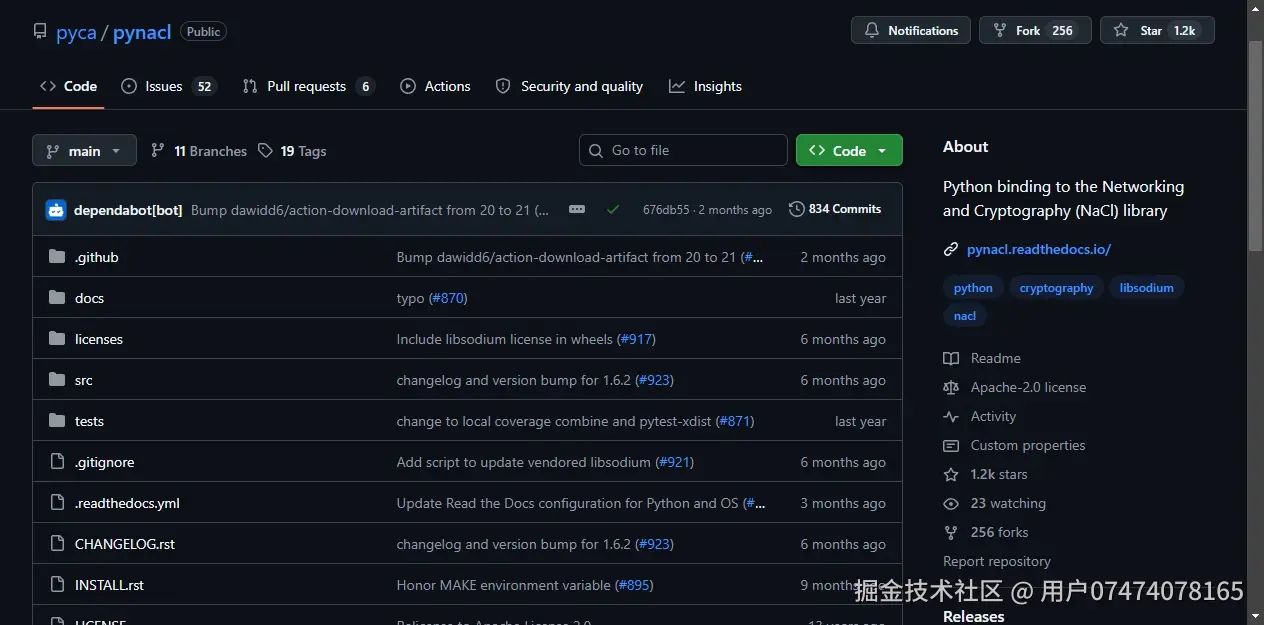Go to the Actions tab

coord(435,86)
